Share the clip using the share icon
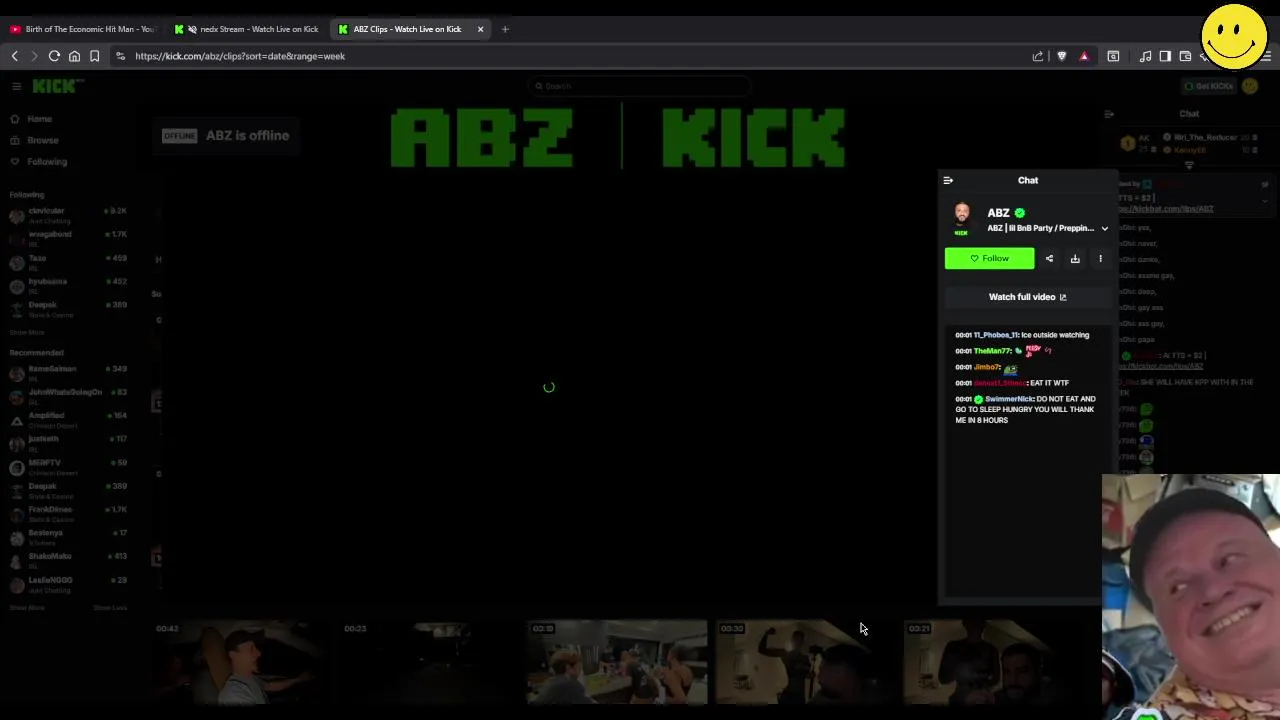Viewport: 1280px width, 720px height. point(1049,258)
